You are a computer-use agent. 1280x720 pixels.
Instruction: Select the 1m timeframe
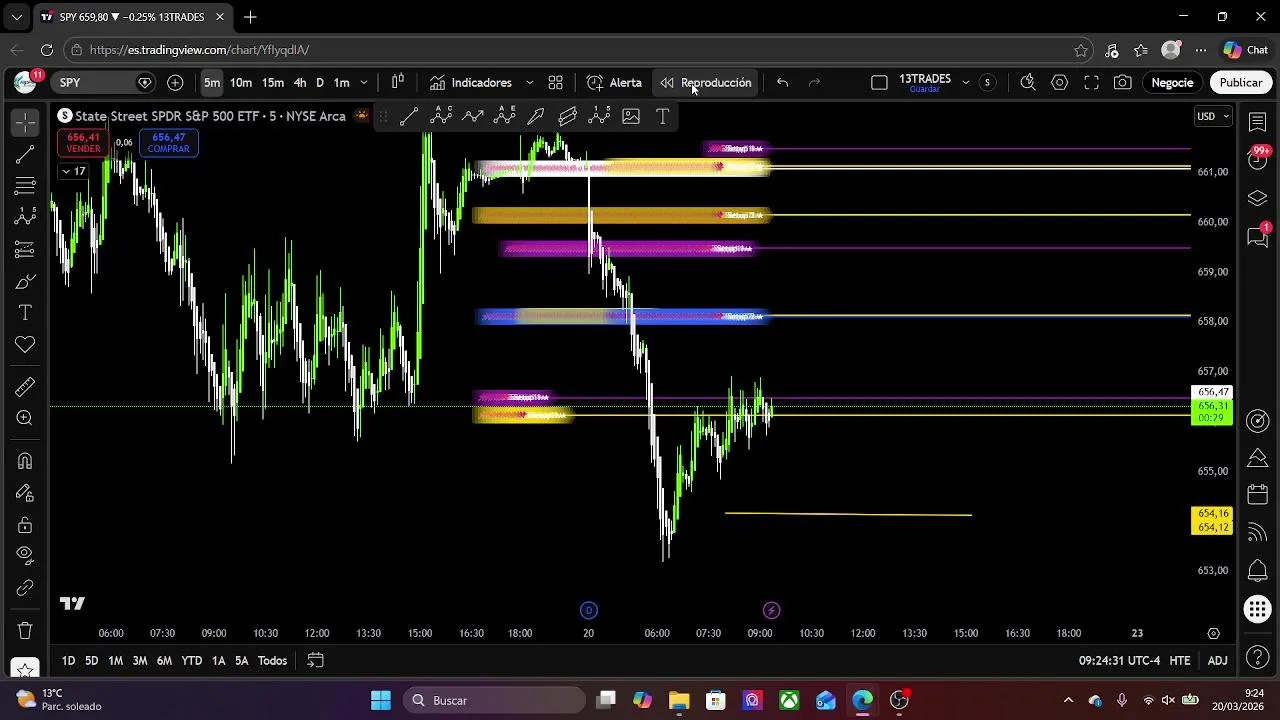coord(342,82)
